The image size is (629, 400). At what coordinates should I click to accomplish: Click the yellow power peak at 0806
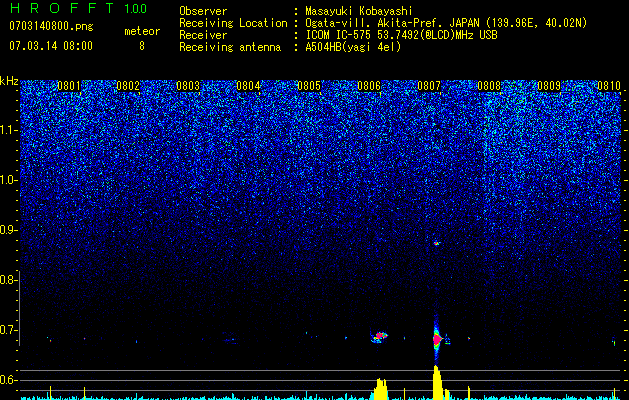click(381, 389)
